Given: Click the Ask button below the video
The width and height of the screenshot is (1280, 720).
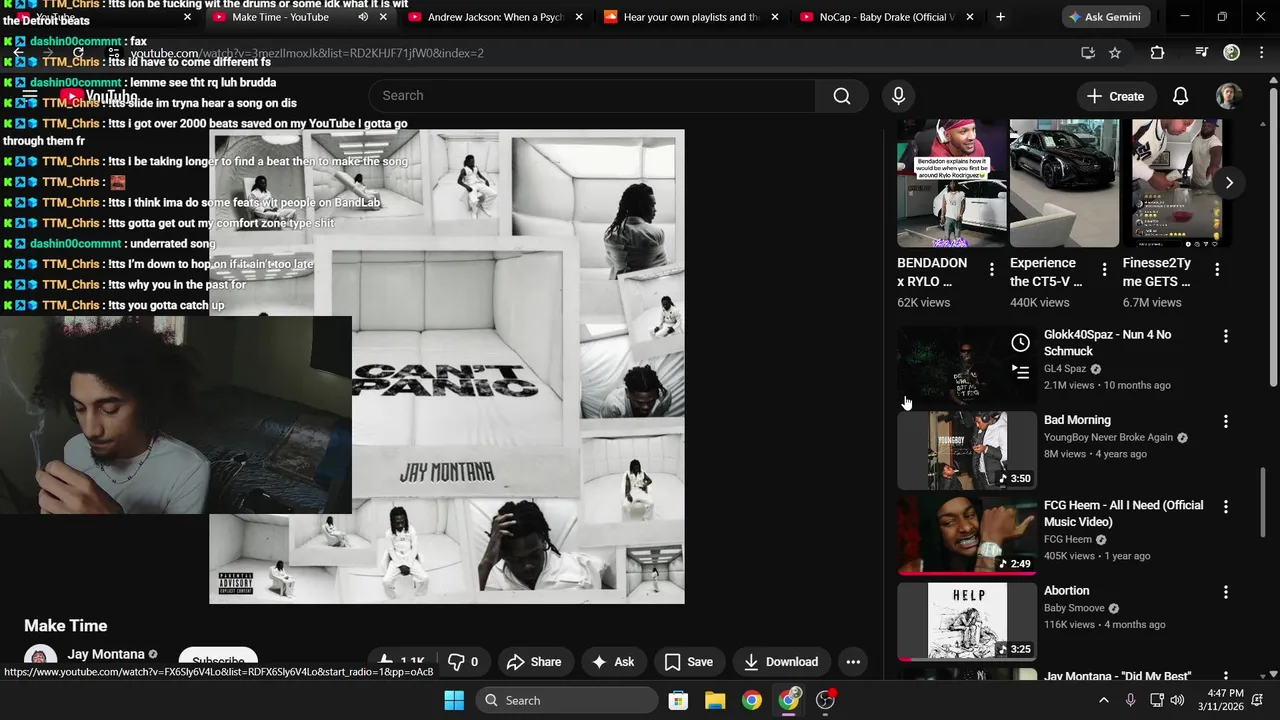Looking at the screenshot, I should point(613,662).
